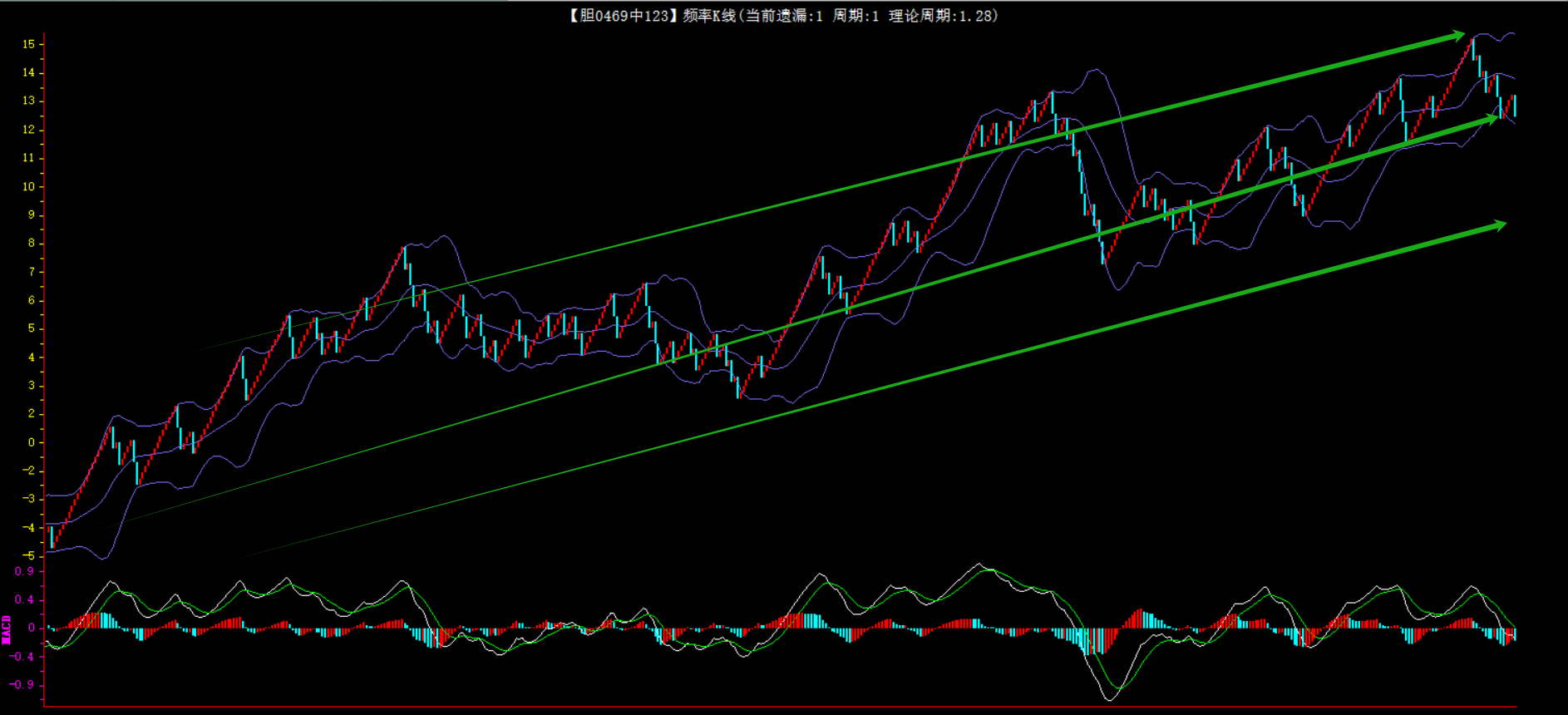1568x715 pixels.
Task: Click the 0.9 label on MACD axis
Action: [x=24, y=571]
